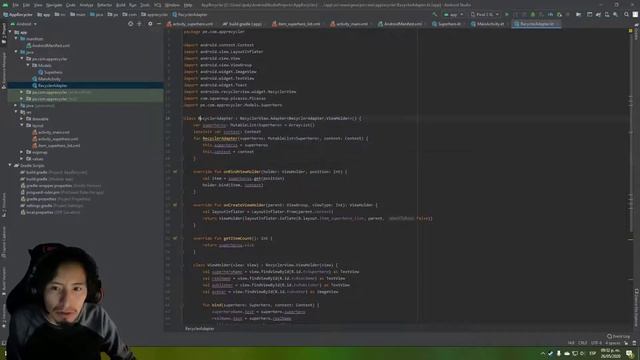Click the account avatar icon in toolbar
Image resolution: width=640 pixels, height=360 pixels.
pos(635,14)
